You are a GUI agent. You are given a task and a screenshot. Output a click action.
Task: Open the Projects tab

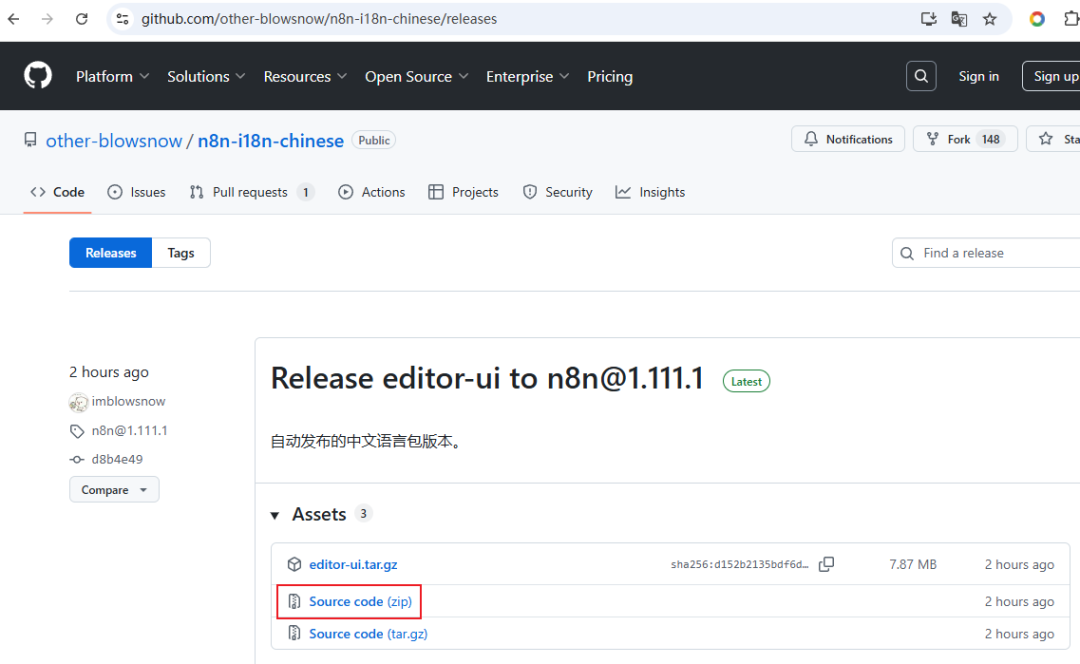click(463, 192)
